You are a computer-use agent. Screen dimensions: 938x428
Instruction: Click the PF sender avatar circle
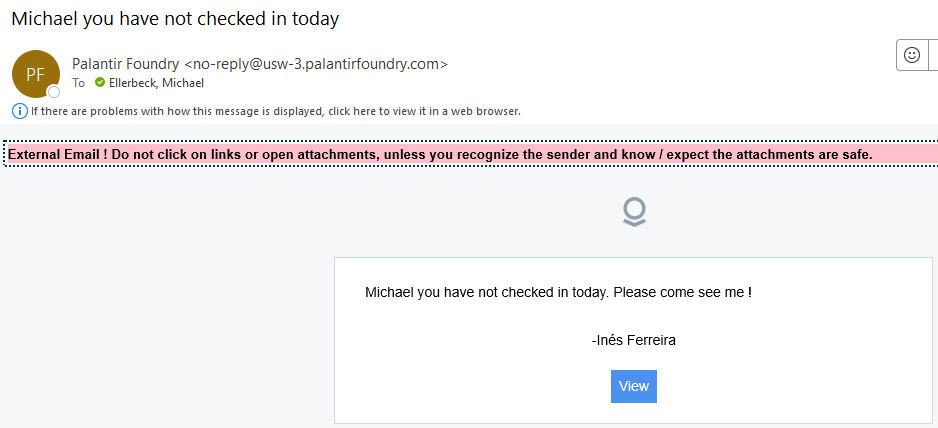36,74
